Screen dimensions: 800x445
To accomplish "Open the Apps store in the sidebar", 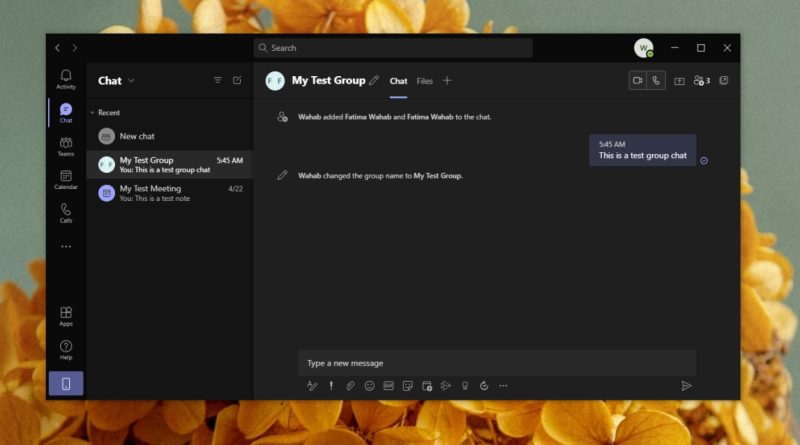I will [x=66, y=316].
